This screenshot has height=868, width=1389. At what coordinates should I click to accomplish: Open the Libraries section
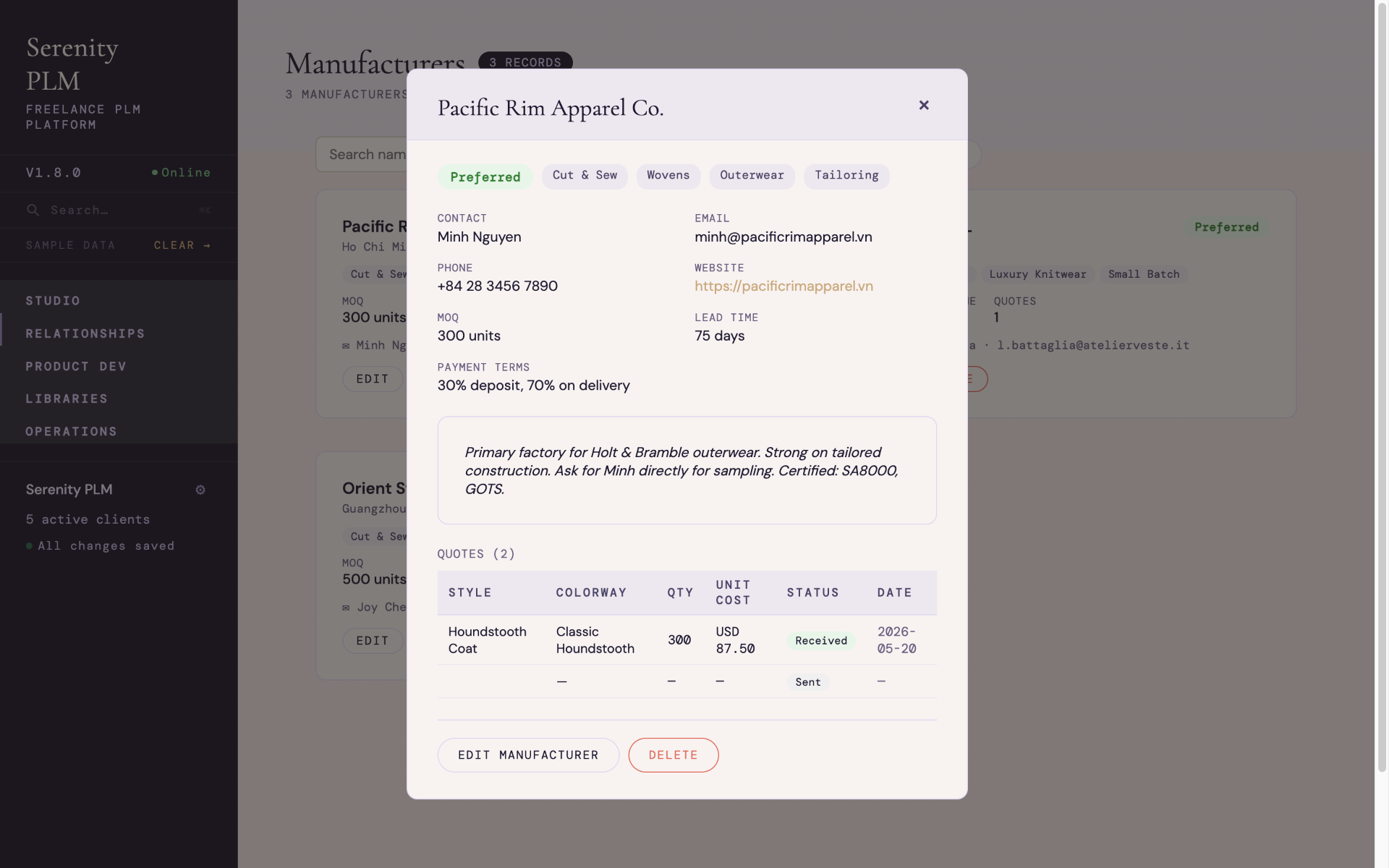click(x=119, y=399)
